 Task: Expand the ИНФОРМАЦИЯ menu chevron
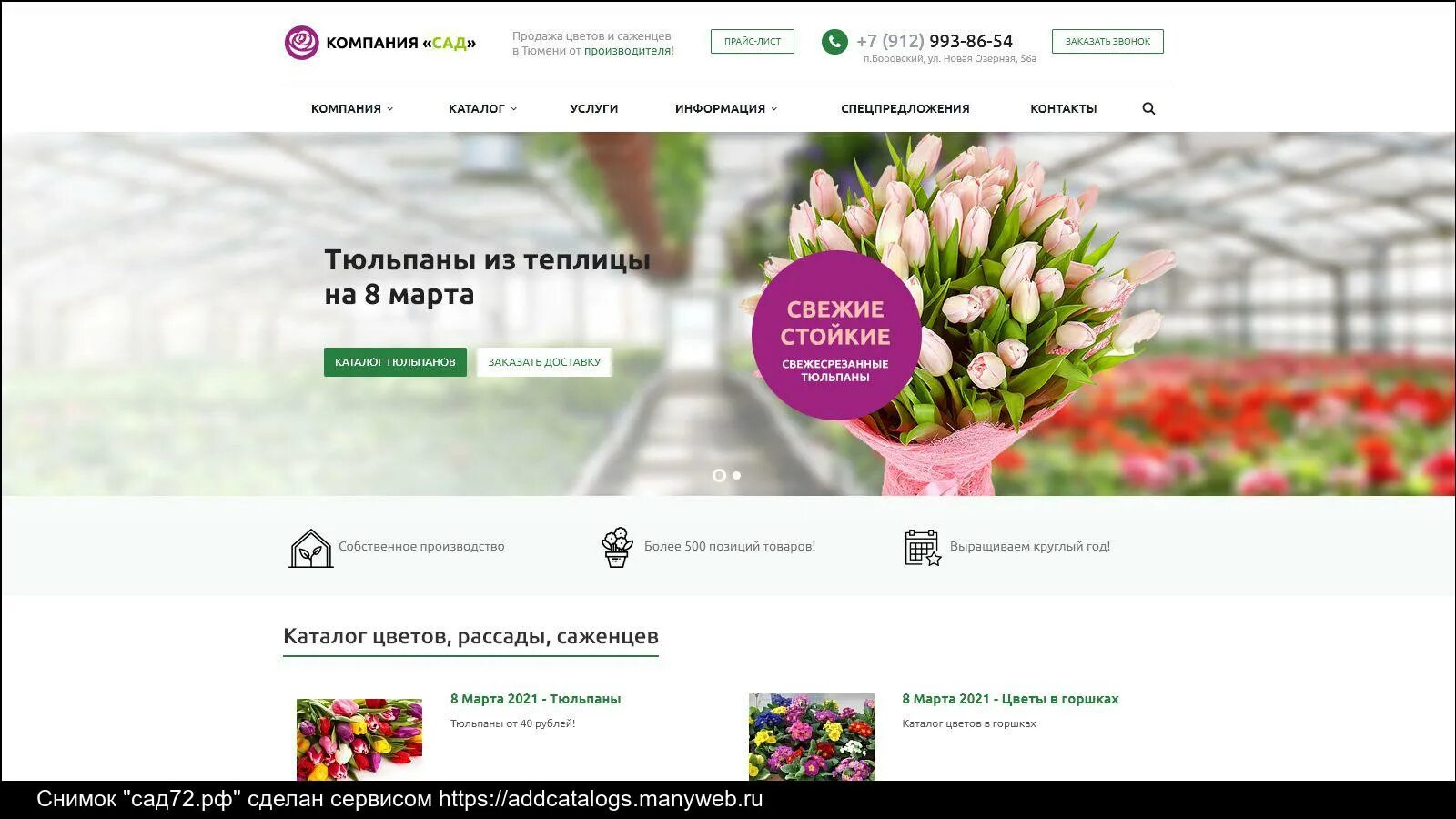click(x=774, y=108)
